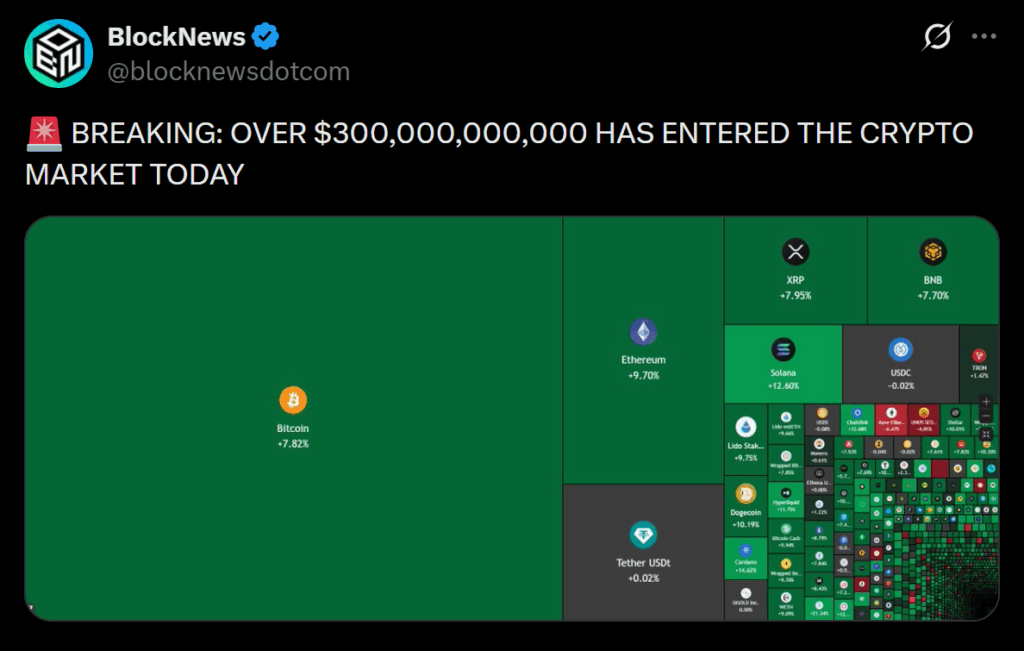1024x651 pixels.
Task: Select the Cardano heatmap tile
Action: 745,557
